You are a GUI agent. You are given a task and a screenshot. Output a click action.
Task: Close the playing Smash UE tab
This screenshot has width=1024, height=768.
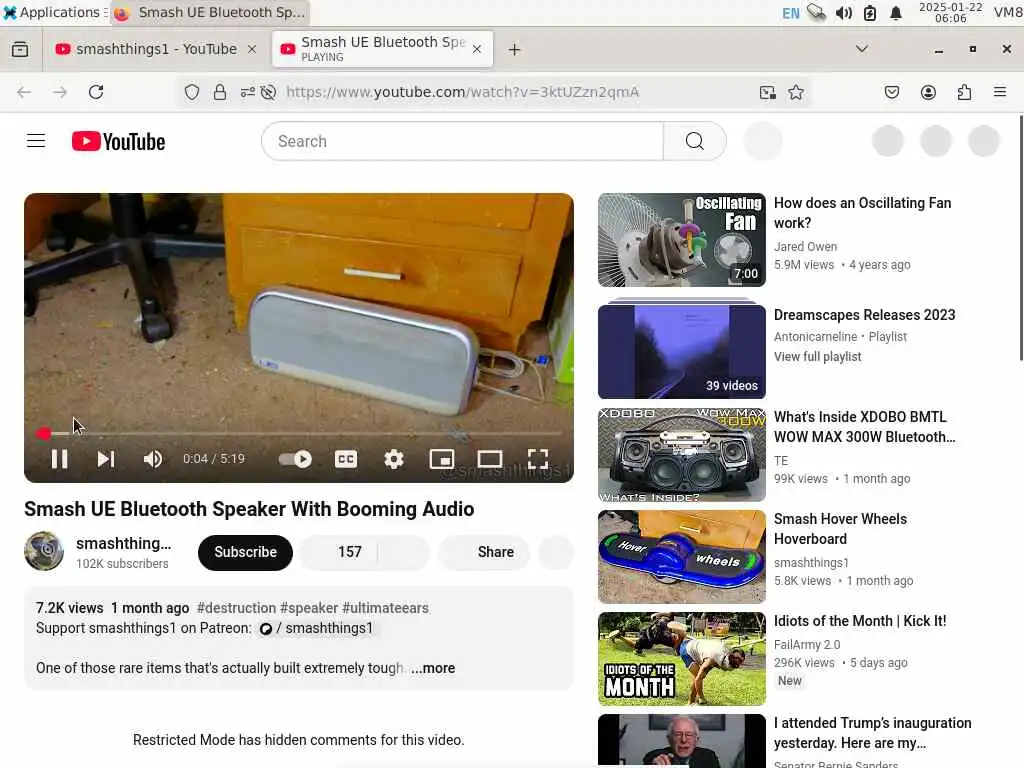tap(477, 50)
